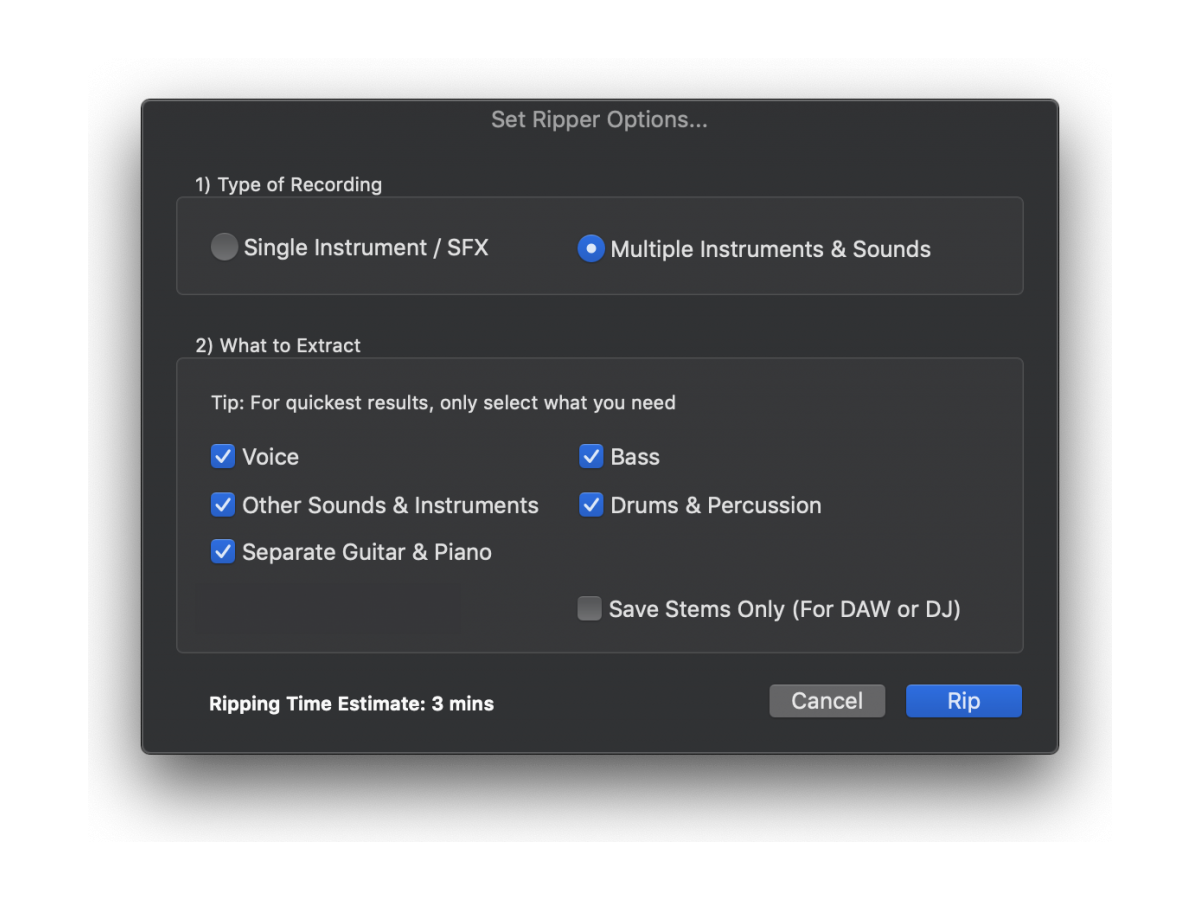Viewport: 1200px width, 900px height.
Task: Disable the Other Sounds & Instruments checkbox
Action: (x=222, y=505)
